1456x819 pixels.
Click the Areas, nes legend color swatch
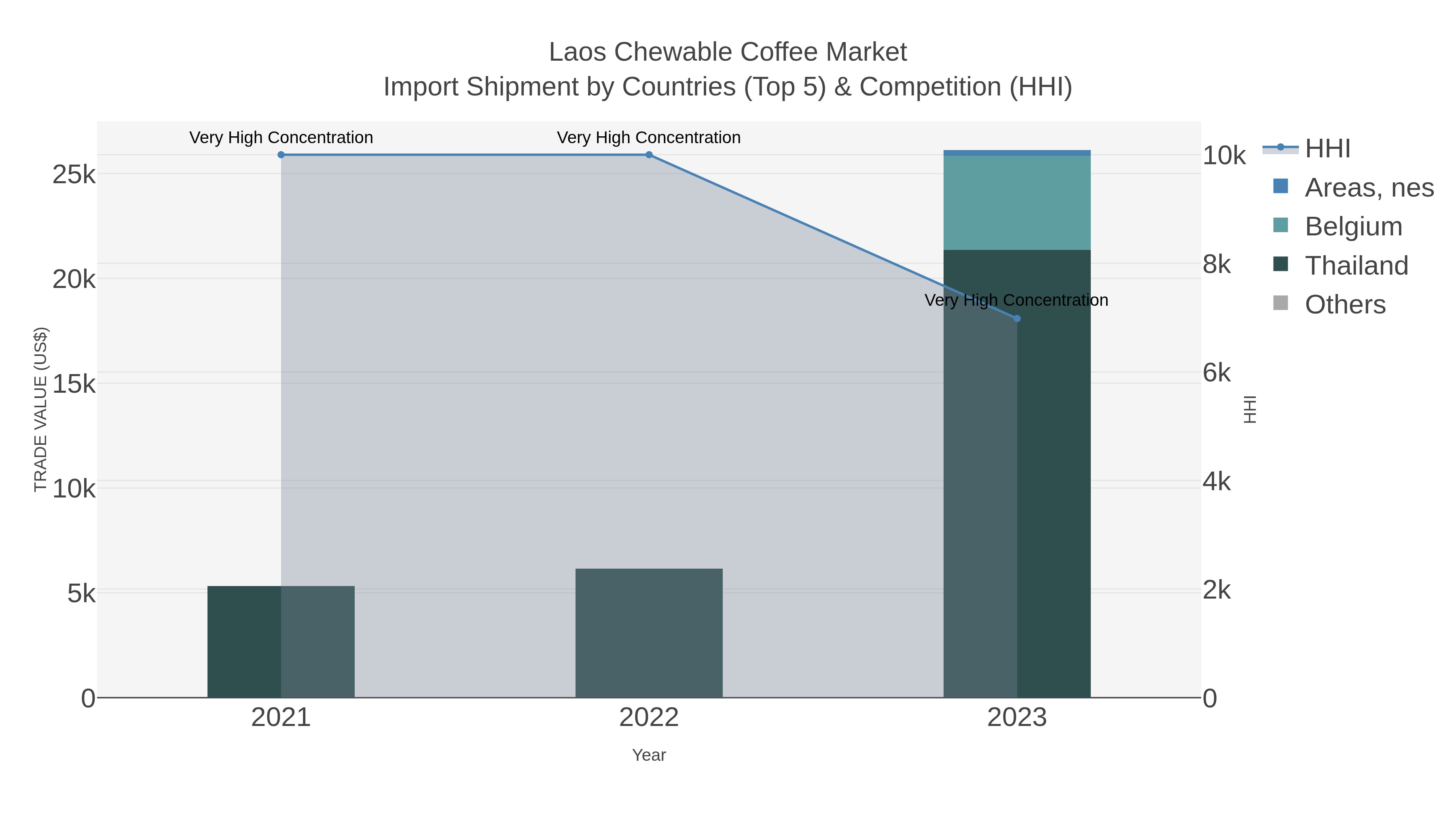(x=1280, y=186)
